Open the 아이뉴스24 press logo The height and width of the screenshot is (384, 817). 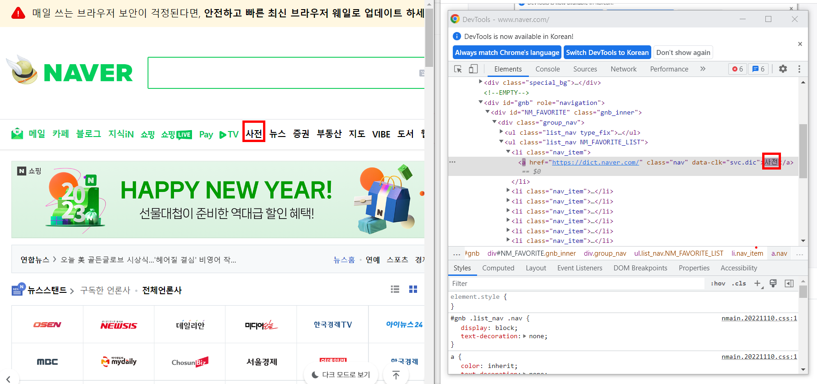click(404, 325)
